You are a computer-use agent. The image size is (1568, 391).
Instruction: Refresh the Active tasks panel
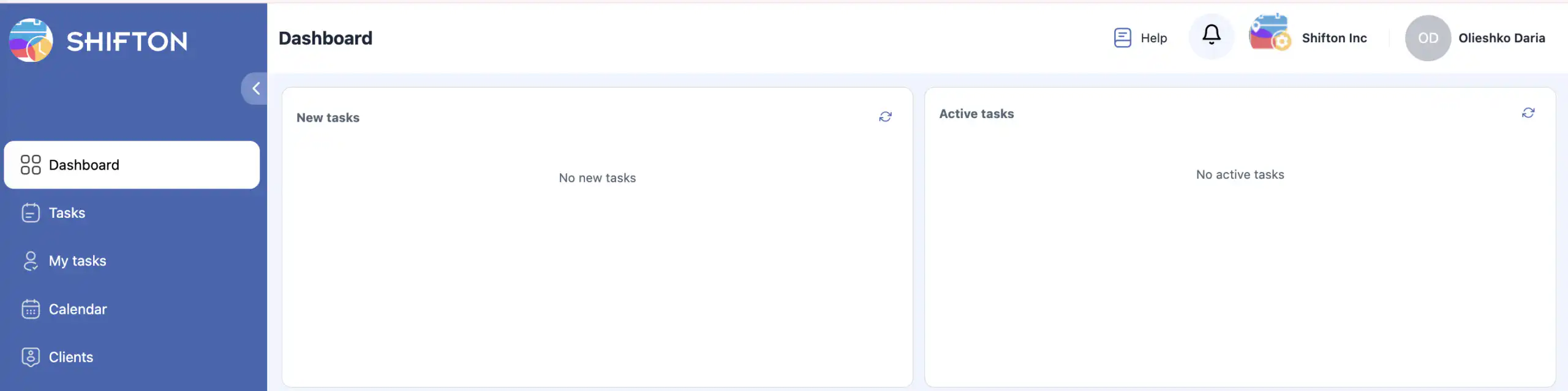(x=1528, y=113)
